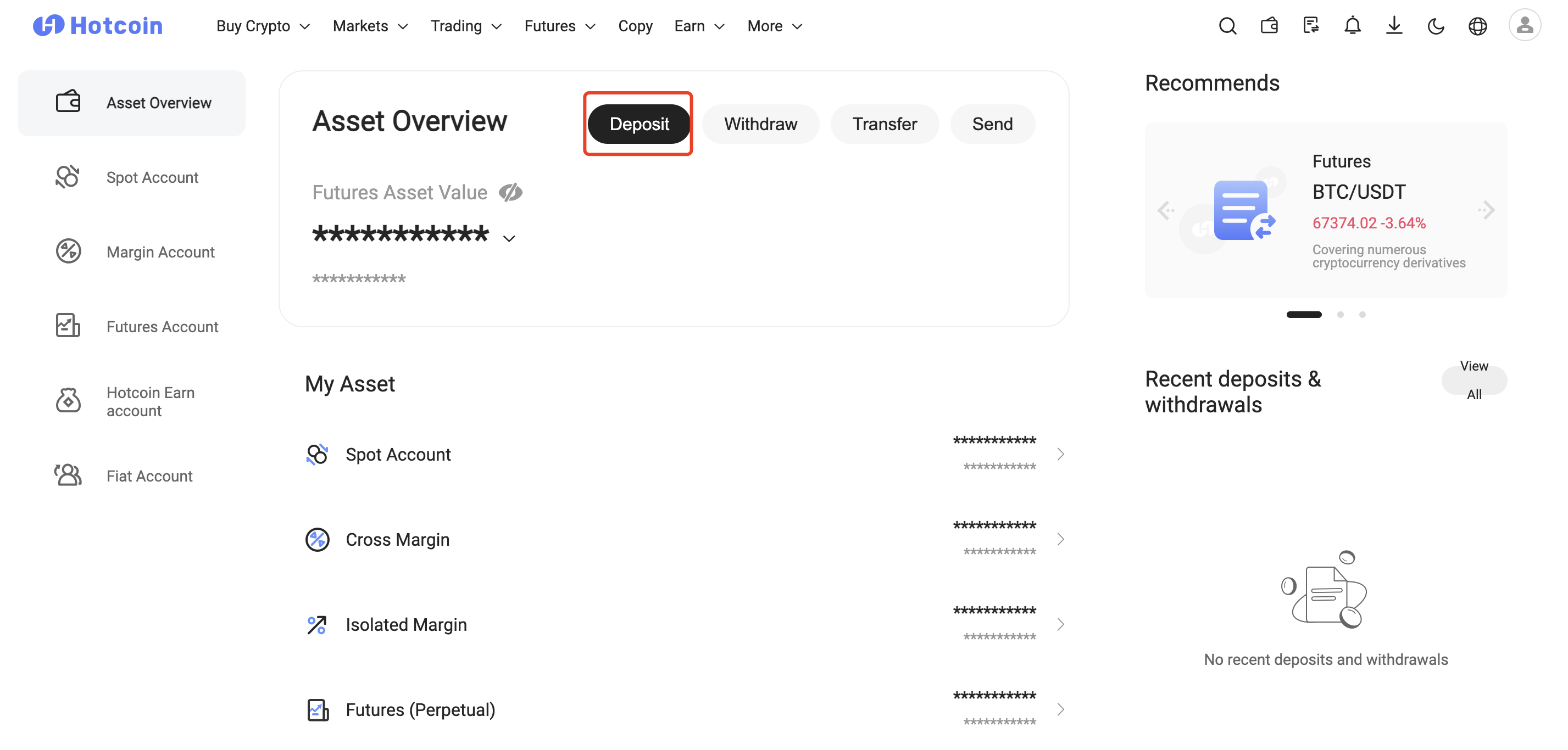This screenshot has width=1568, height=750.
Task: Open the user profile avatar
Action: pos(1523,25)
